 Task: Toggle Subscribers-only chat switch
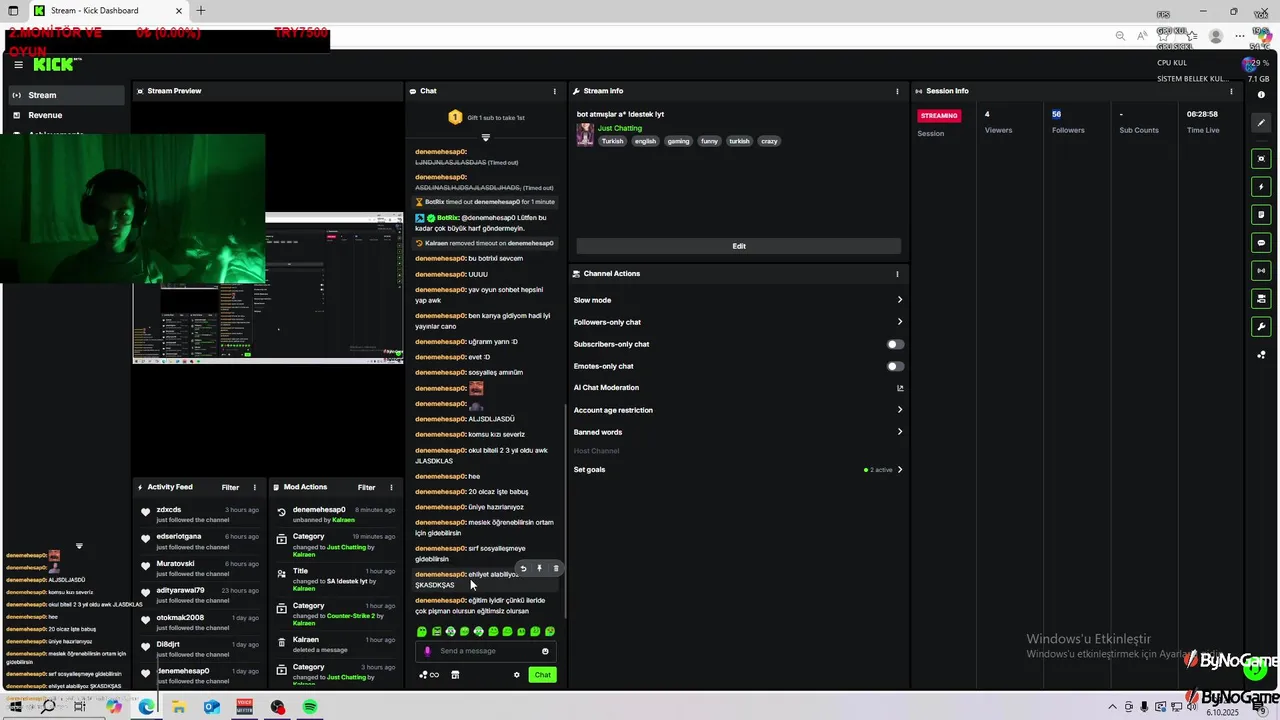pos(895,344)
